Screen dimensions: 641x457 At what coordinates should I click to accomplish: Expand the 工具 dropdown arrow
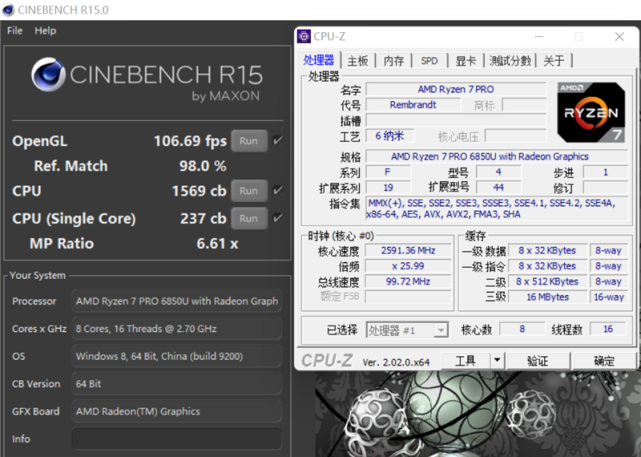[x=497, y=360]
